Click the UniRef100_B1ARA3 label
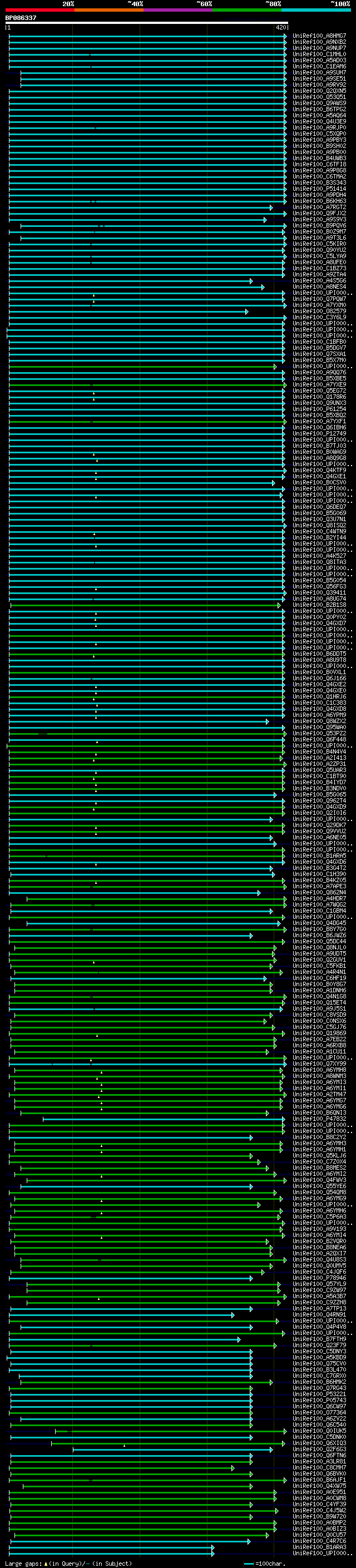Viewport: 356px width, 1568px height. point(319,1547)
